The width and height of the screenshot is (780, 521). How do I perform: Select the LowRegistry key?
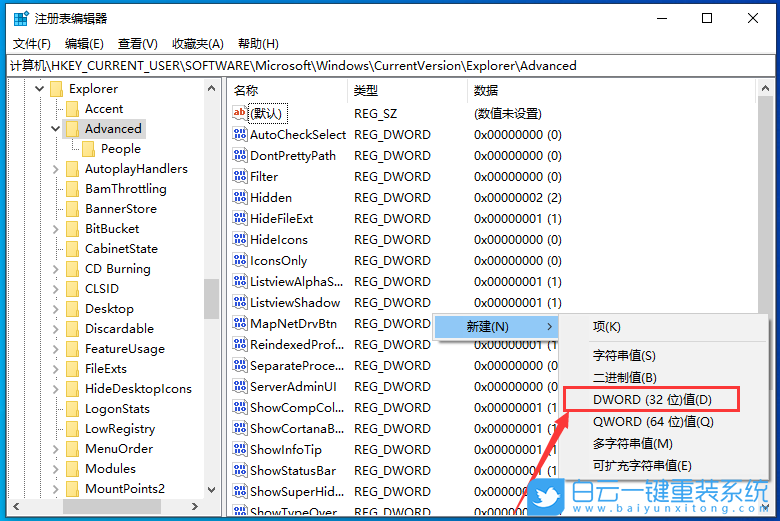(x=120, y=429)
